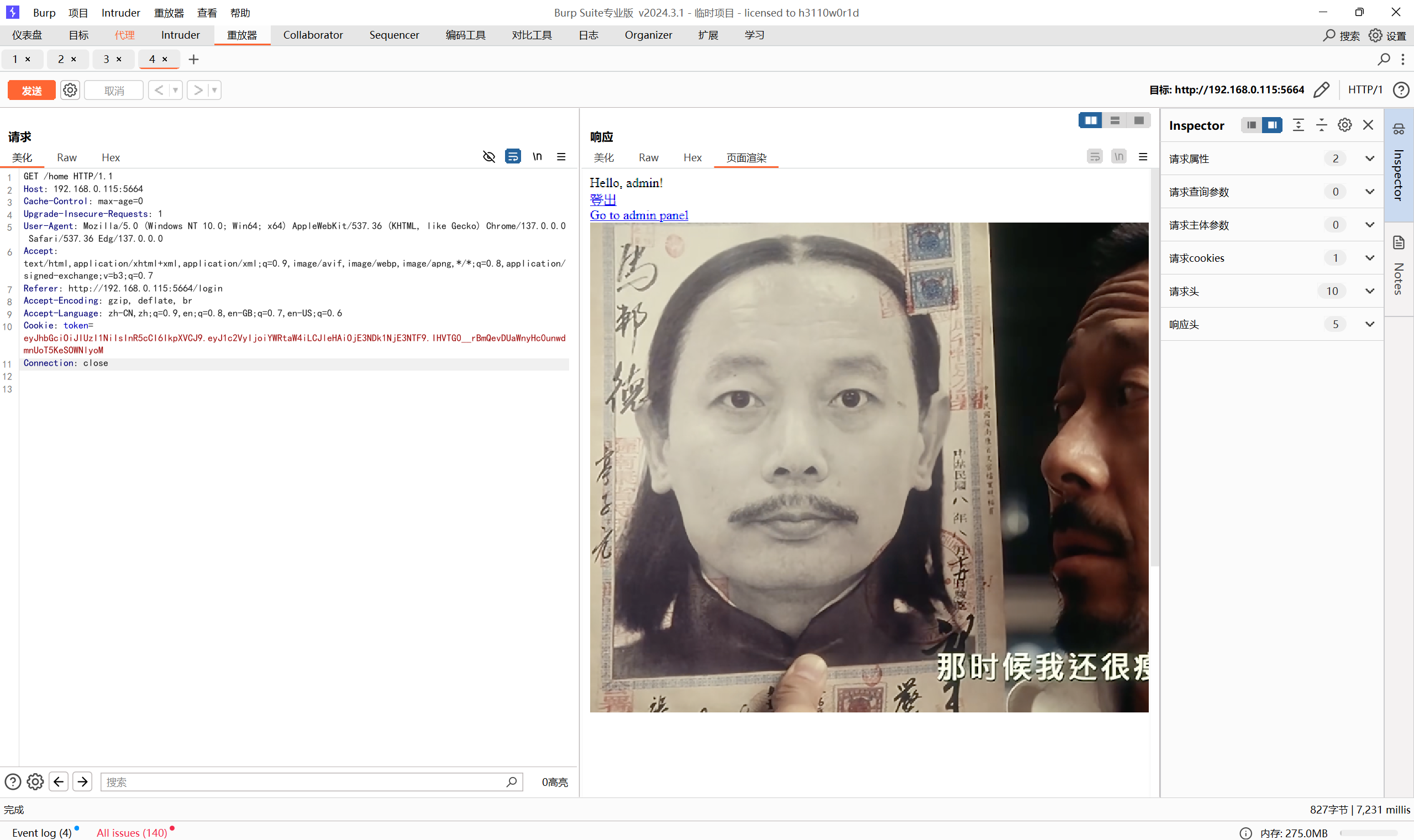Toggle word wrap in request editor

513,157
